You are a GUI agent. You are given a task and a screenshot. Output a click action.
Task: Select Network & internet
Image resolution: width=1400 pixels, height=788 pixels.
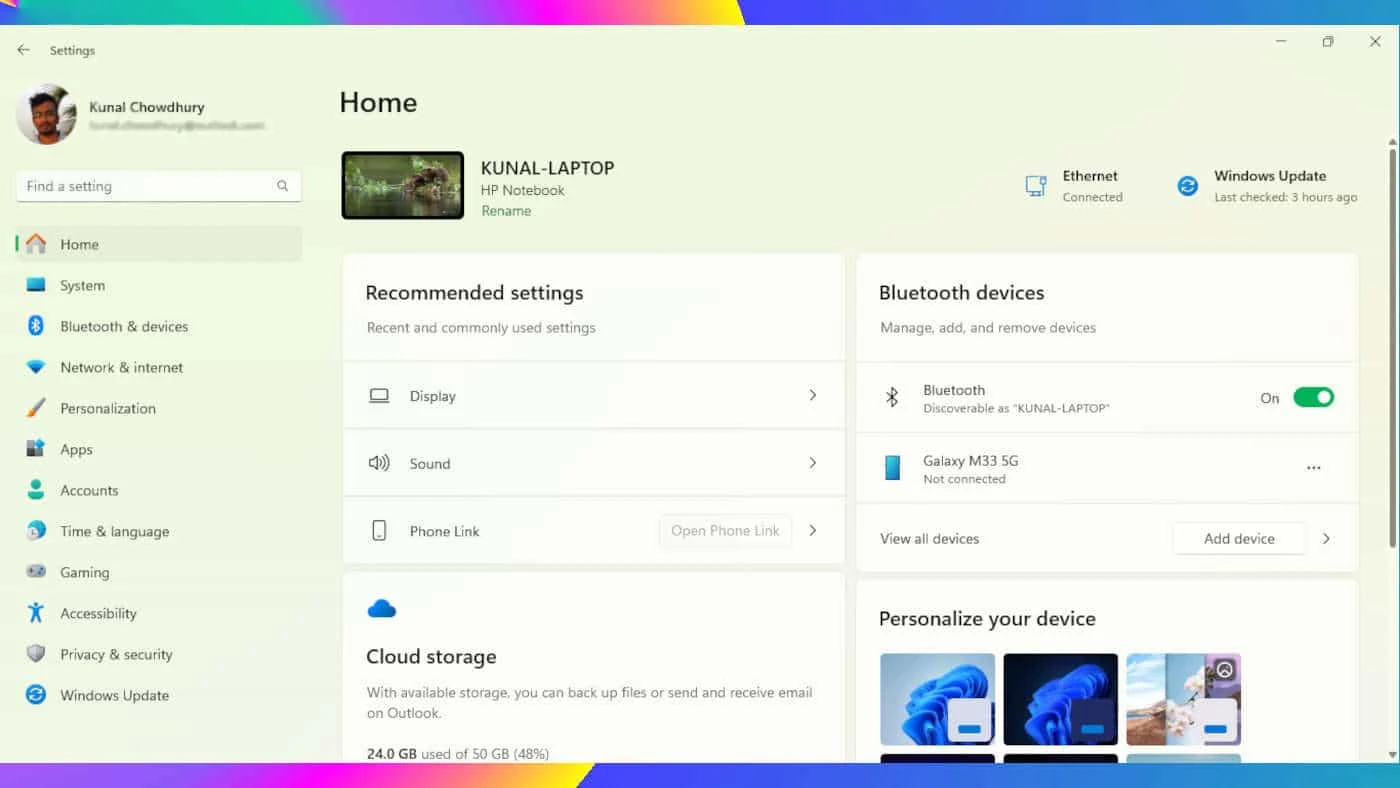159,367
